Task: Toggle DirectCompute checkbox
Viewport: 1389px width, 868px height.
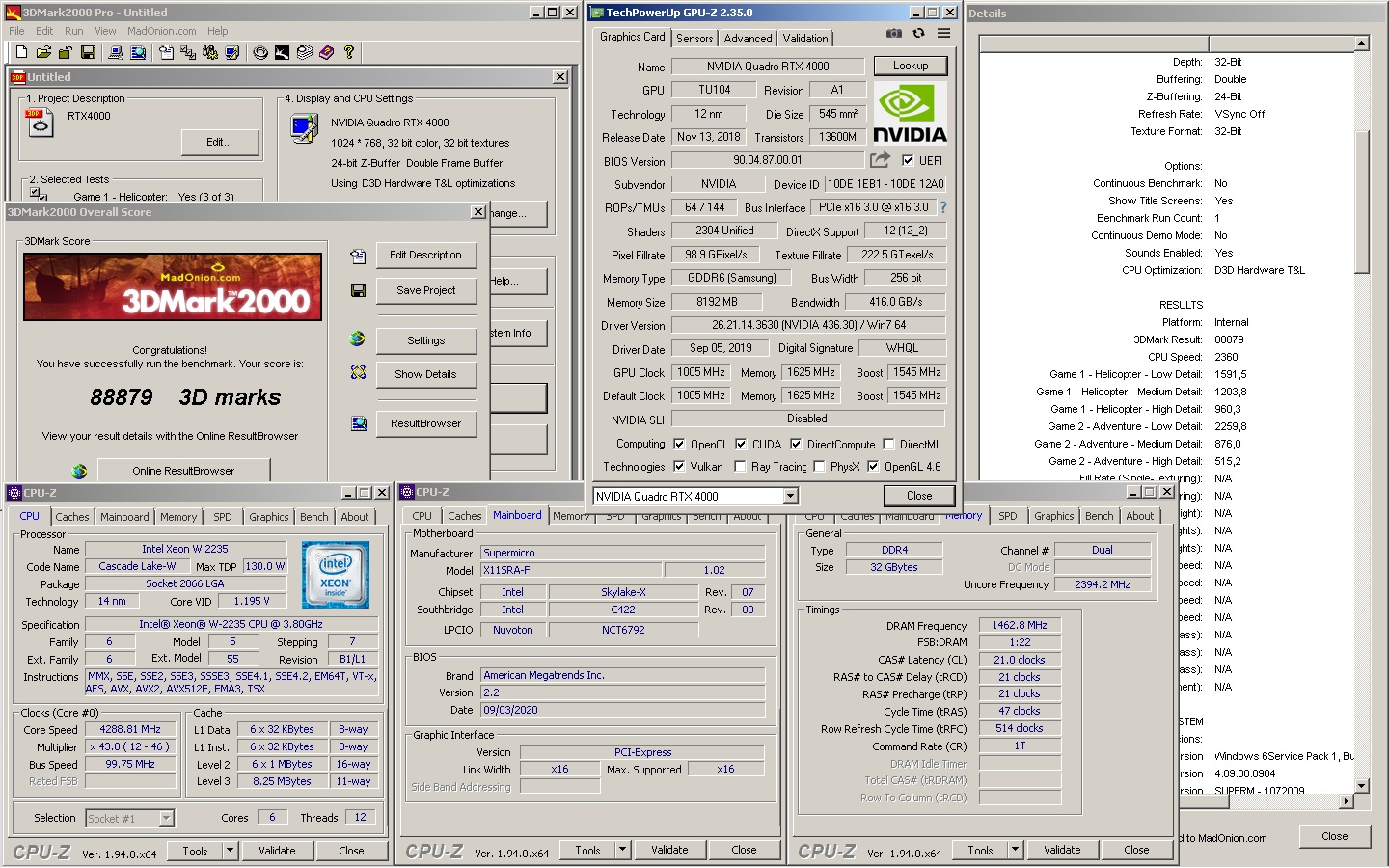Action: [x=796, y=444]
